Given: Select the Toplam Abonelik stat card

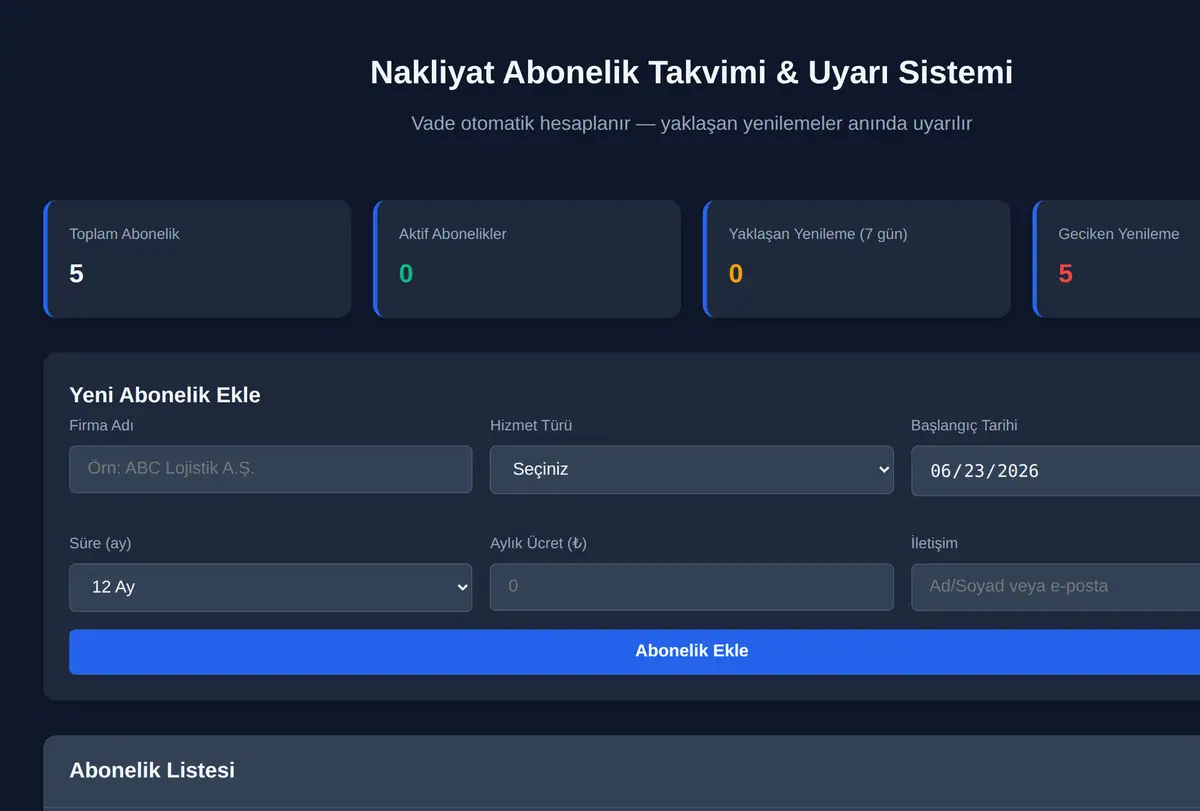Looking at the screenshot, I should point(197,259).
